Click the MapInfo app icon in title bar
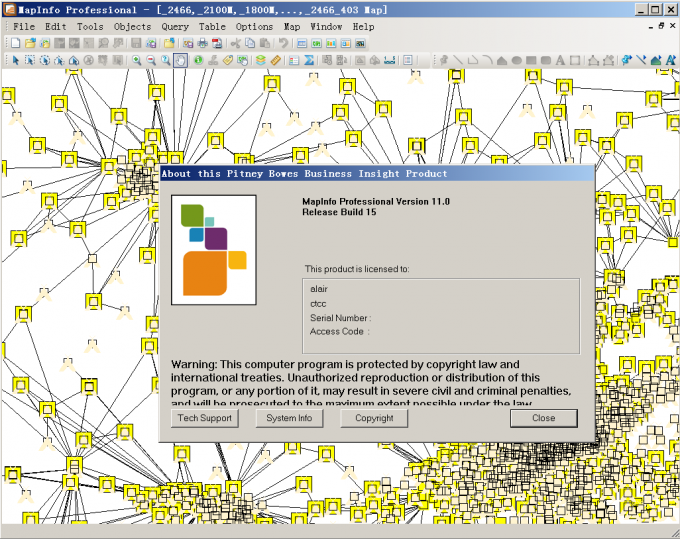 pos(10,9)
